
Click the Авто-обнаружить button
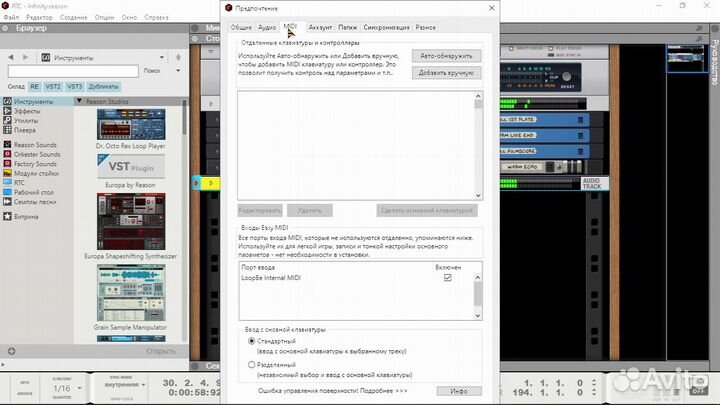(x=446, y=55)
